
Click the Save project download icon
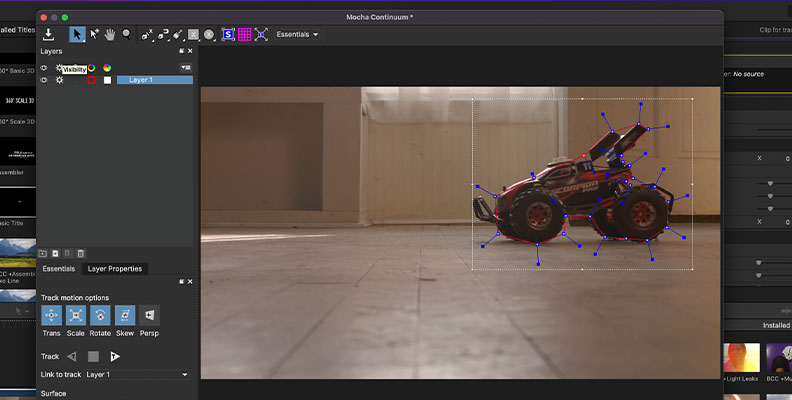pyautogui.click(x=48, y=34)
